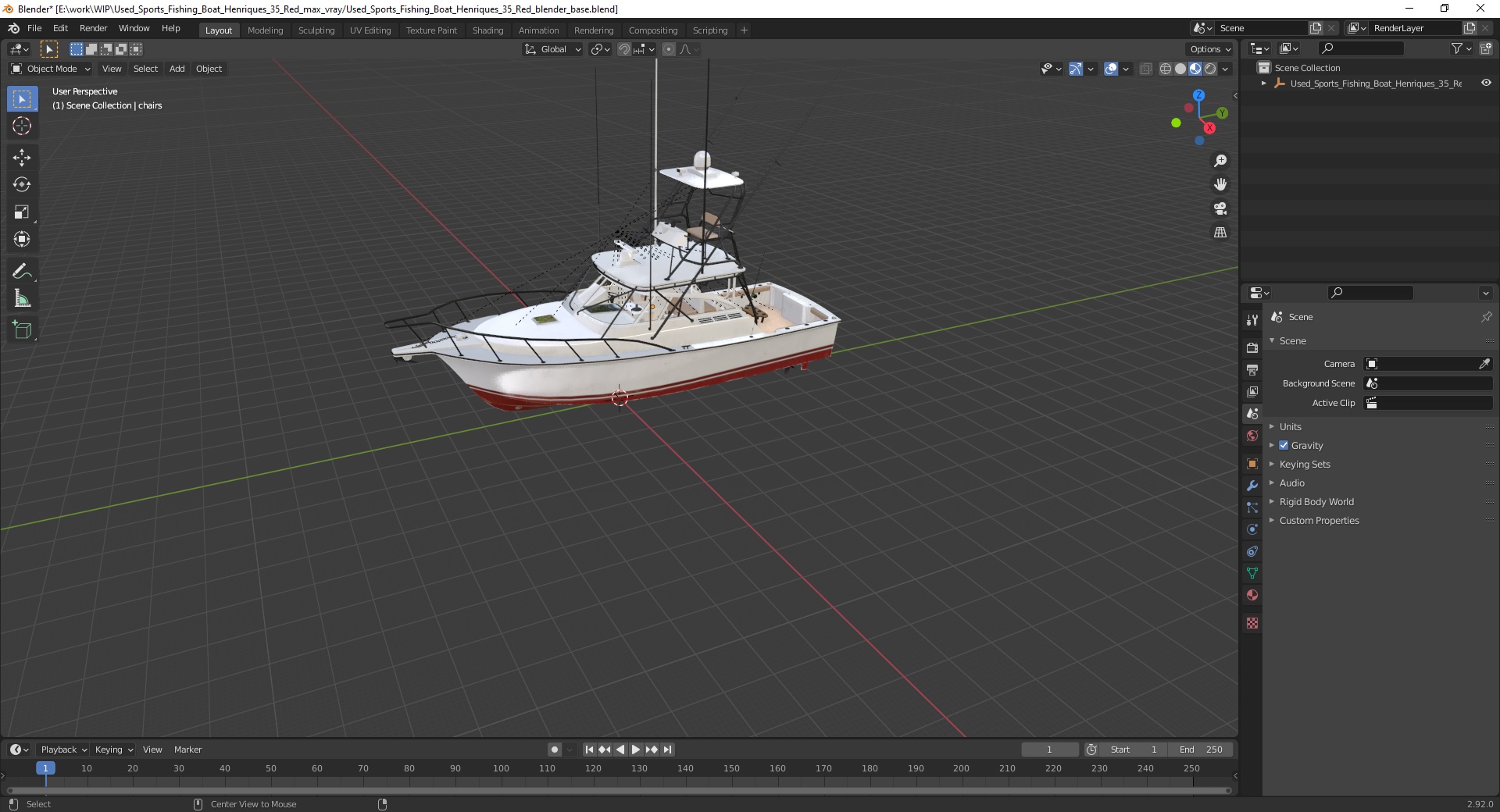Open the Physics properties tab
1500x812 pixels.
[x=1252, y=529]
